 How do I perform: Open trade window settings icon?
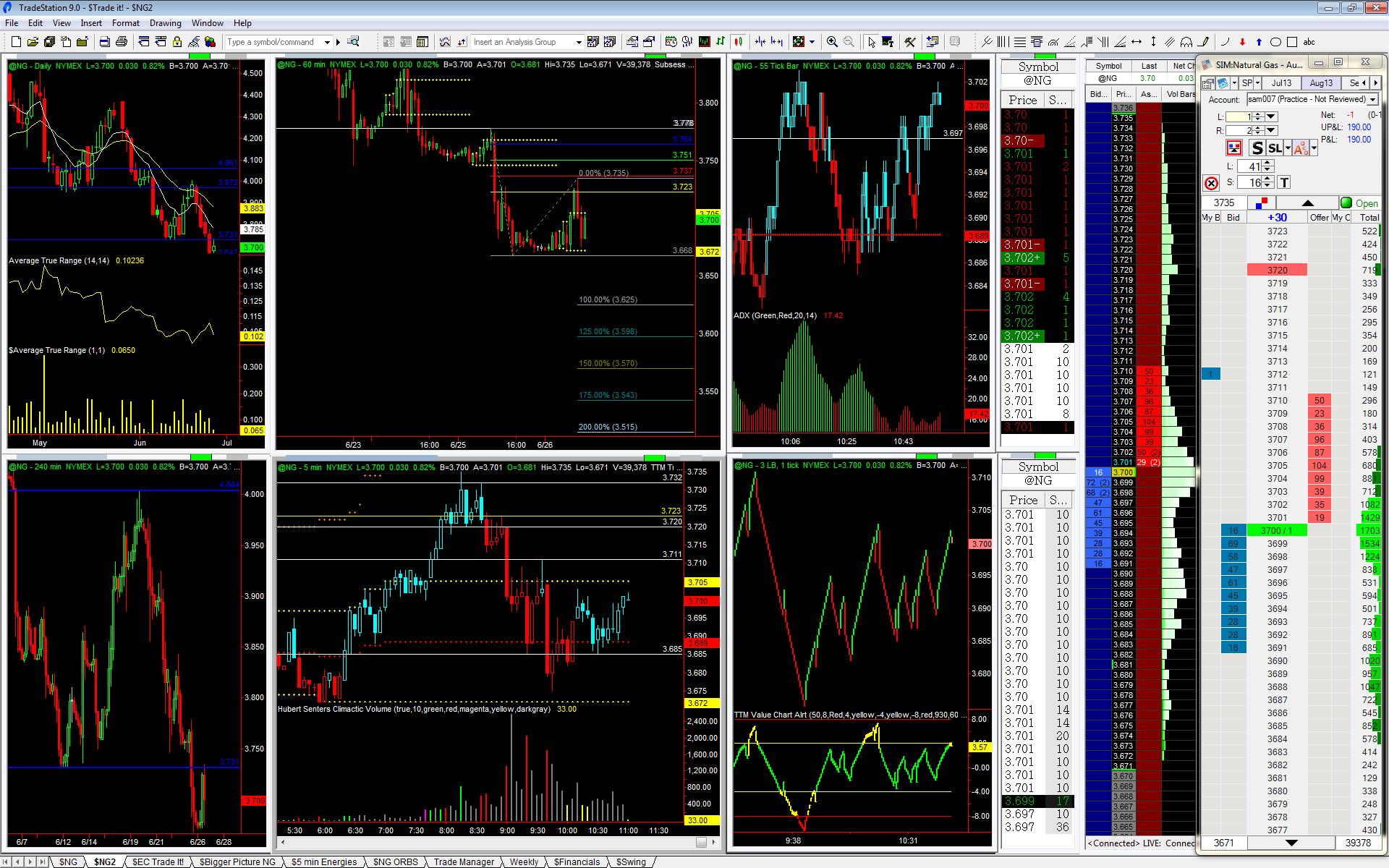pos(1208,83)
